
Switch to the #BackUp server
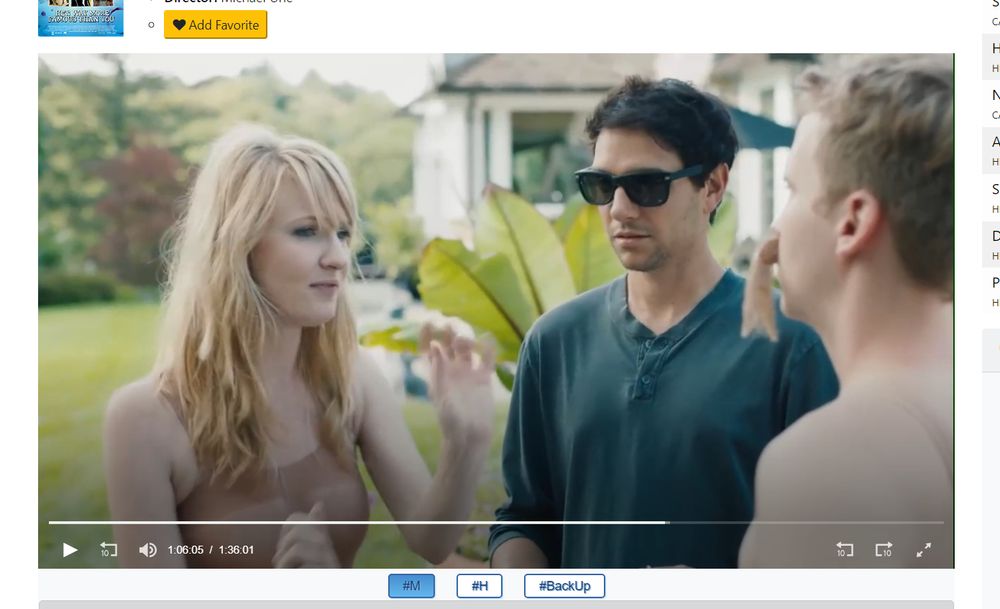coord(564,586)
